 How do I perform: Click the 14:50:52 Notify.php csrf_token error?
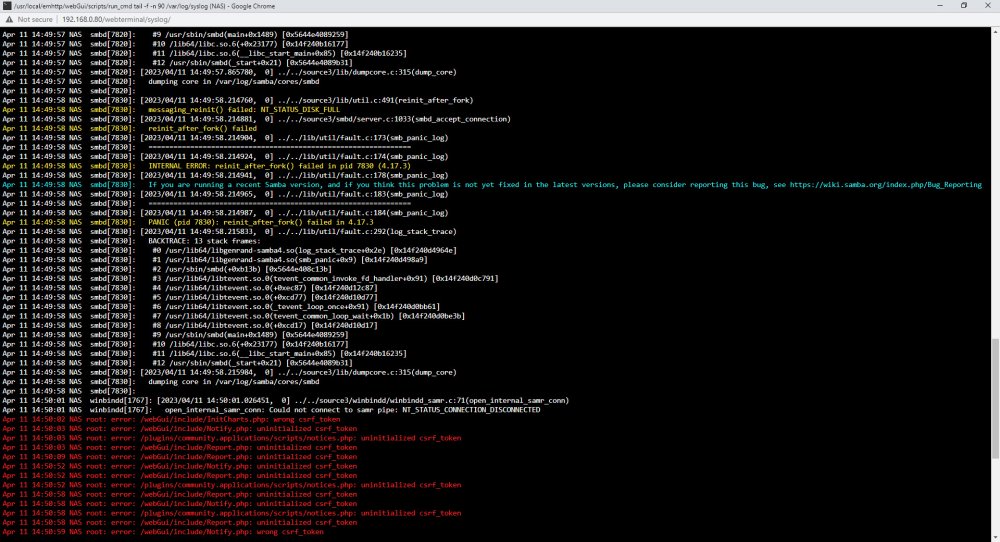[x=179, y=466]
